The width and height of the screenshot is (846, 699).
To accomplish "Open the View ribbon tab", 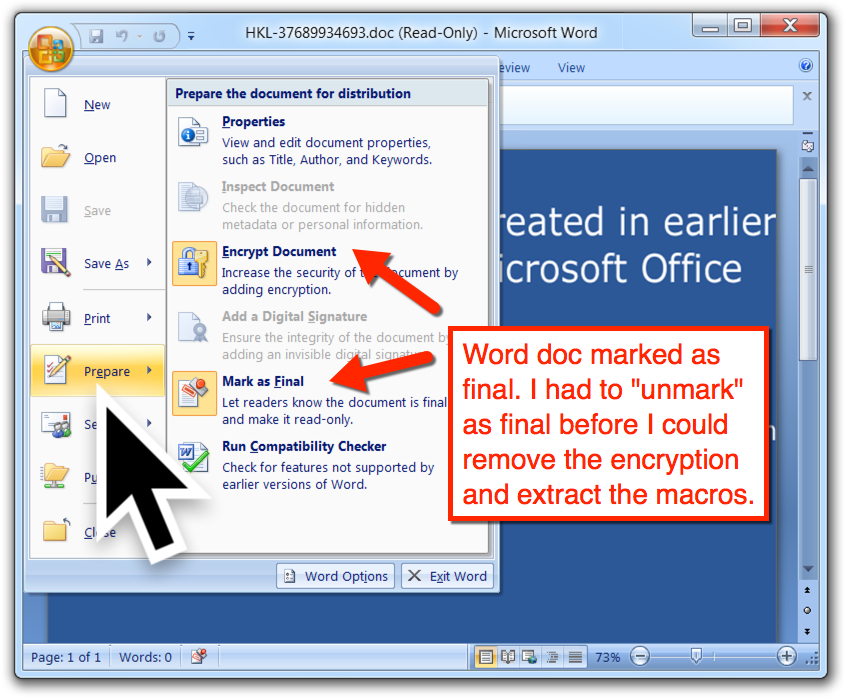I will coord(571,68).
